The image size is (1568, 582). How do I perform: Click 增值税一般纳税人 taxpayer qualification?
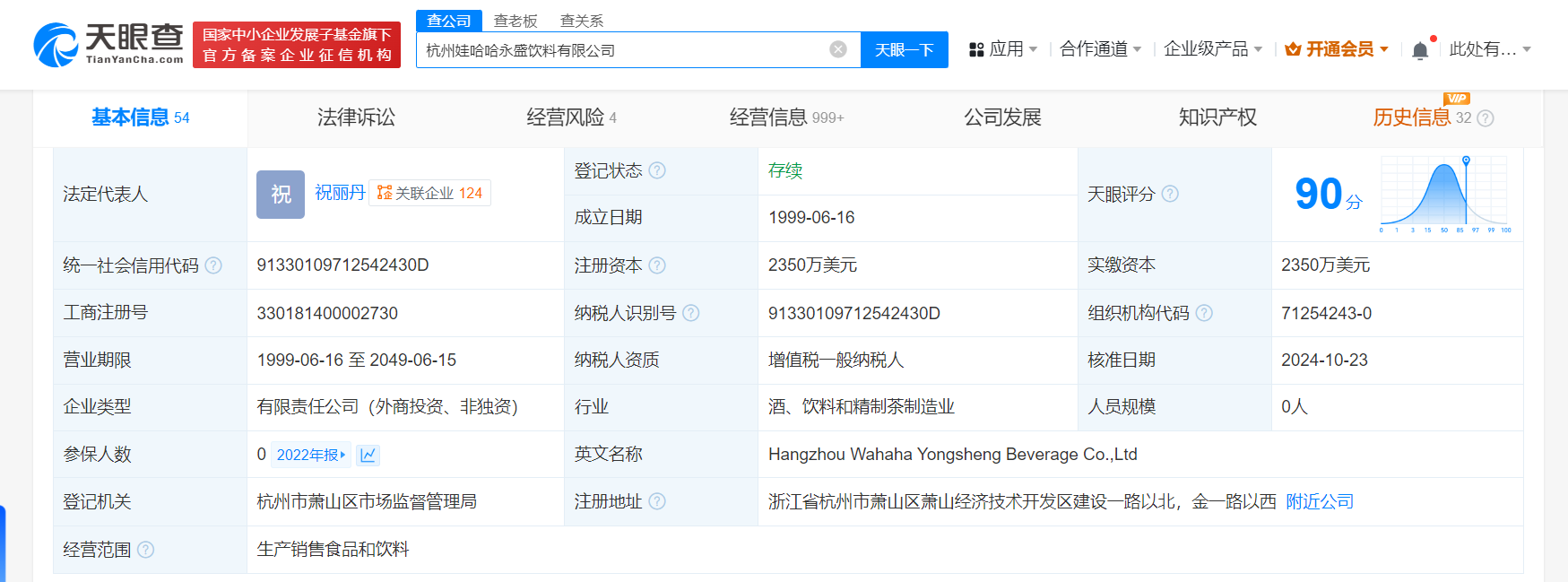(x=836, y=360)
